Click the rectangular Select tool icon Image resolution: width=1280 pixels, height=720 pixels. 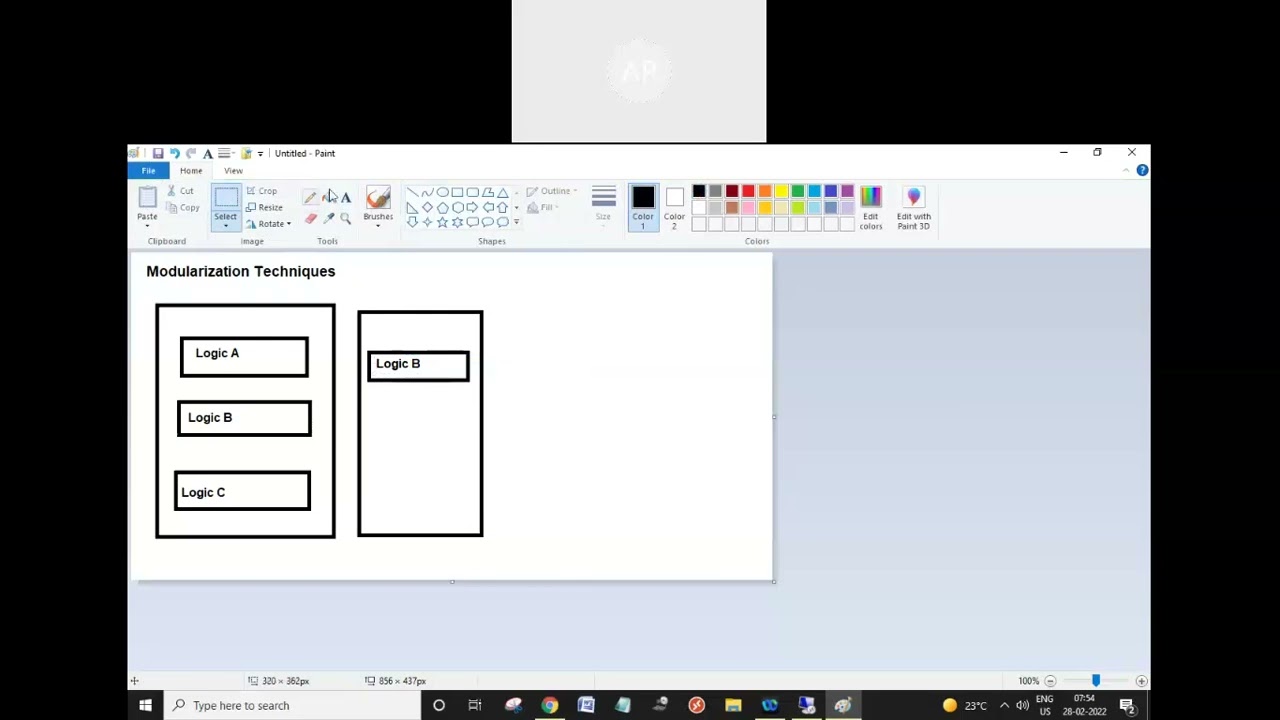tap(225, 197)
